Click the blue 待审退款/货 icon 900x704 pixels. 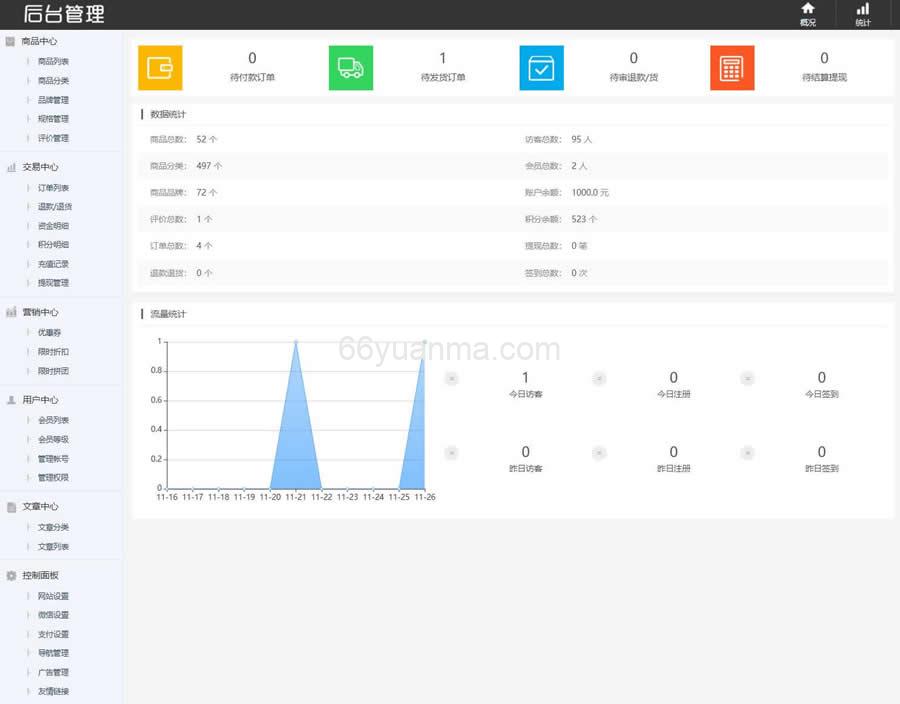click(x=541, y=68)
